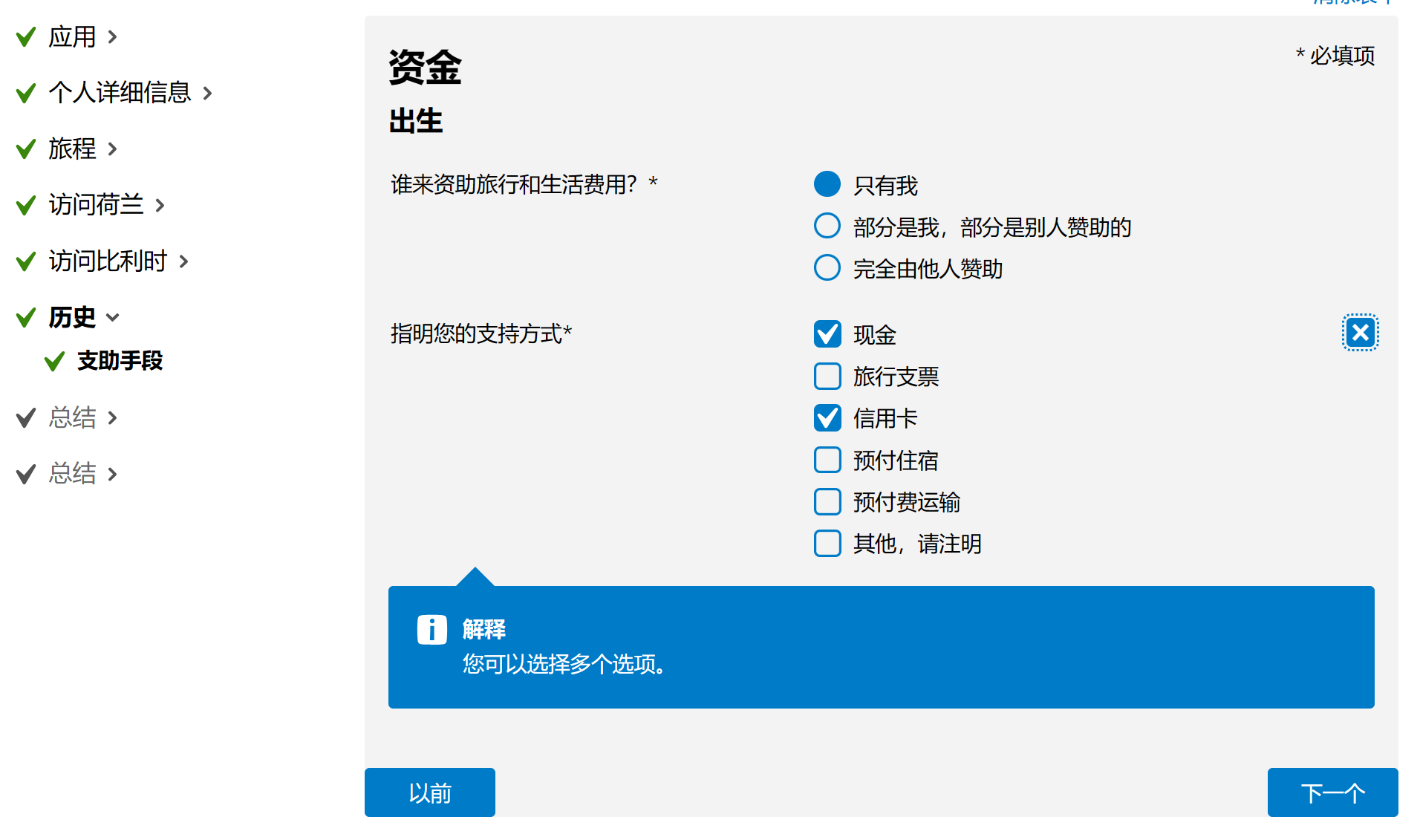The image size is (1420, 840).
Task: Click the 下一个 button
Action: (x=1333, y=792)
